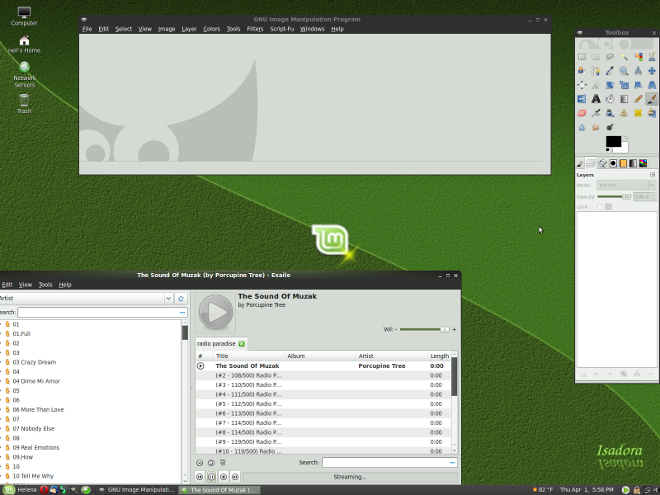The width and height of the screenshot is (660, 495).
Task: Switch to the Brushes dock tab
Action: [x=613, y=163]
